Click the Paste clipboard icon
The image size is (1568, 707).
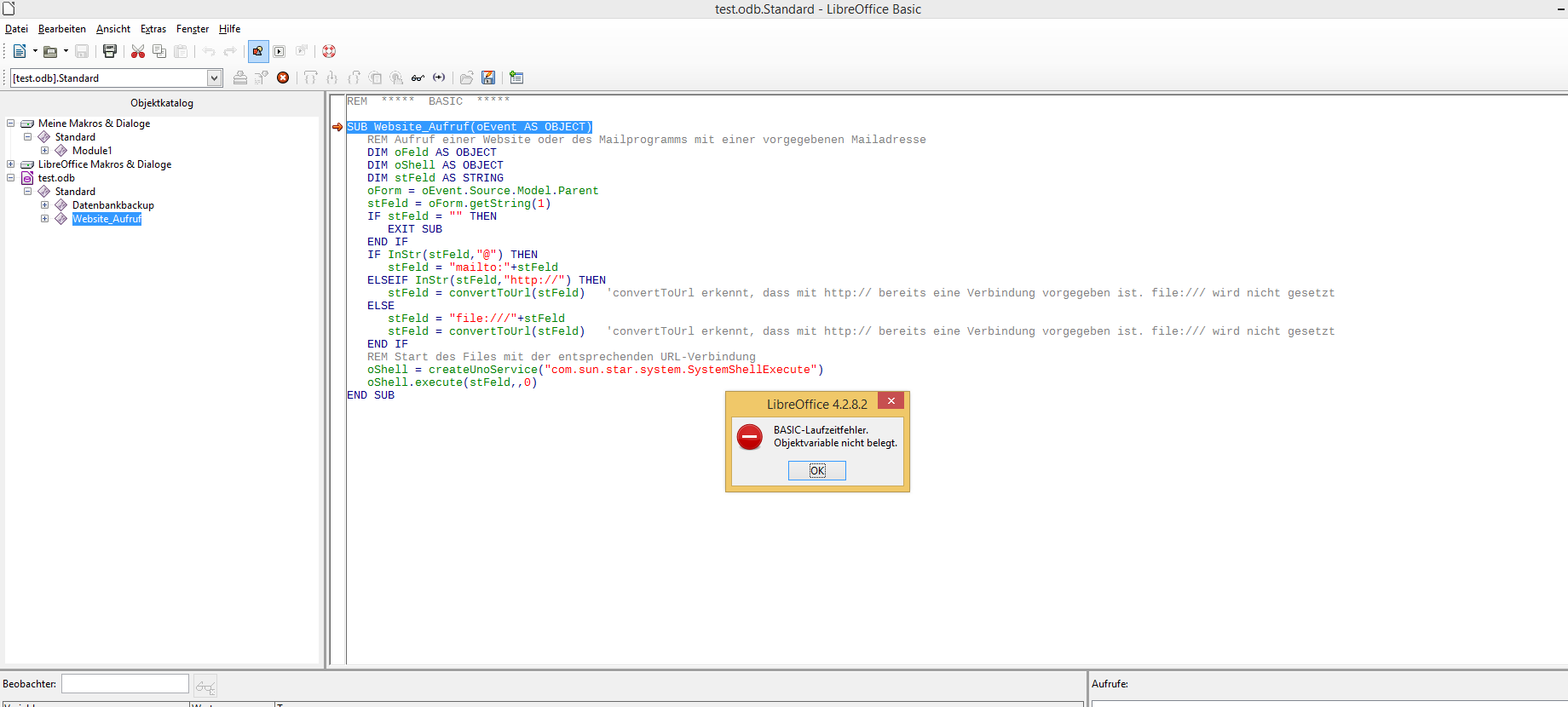(181, 51)
